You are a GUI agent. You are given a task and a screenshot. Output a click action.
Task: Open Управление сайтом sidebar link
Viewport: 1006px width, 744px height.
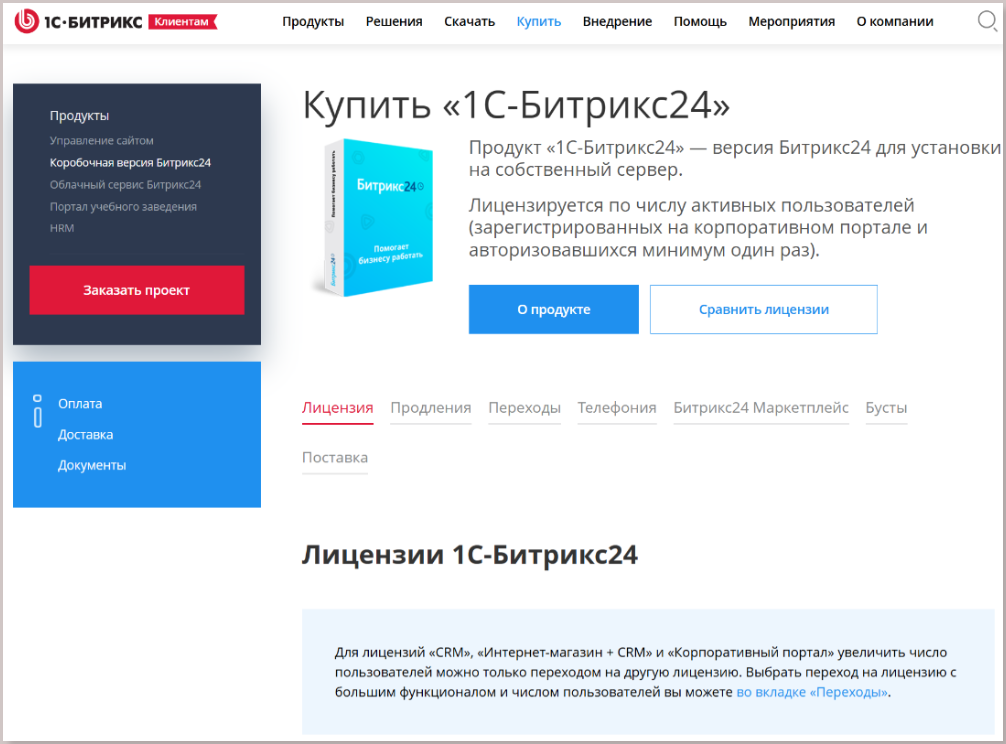point(101,140)
